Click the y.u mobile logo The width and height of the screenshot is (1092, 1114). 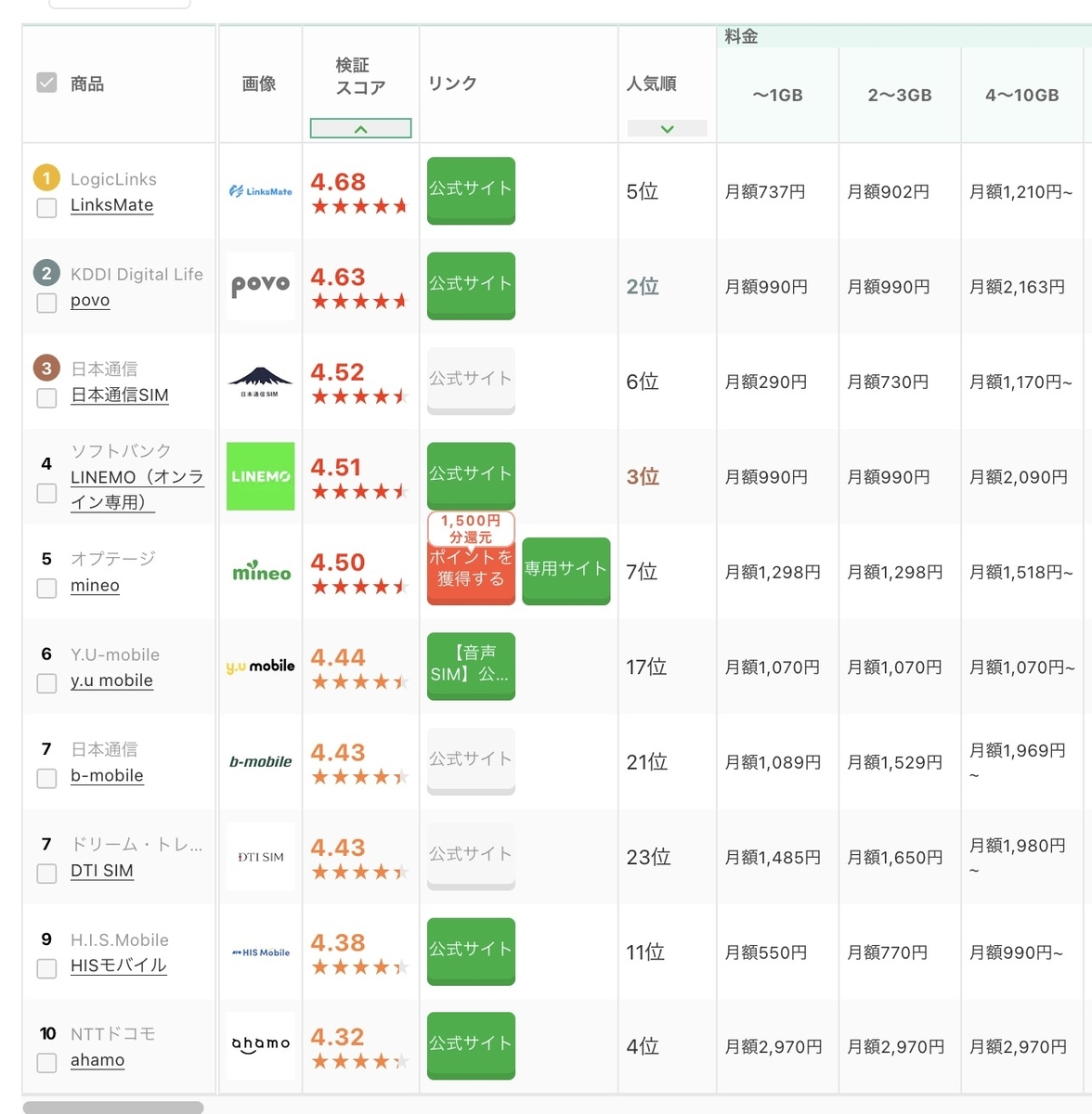pyautogui.click(x=260, y=667)
